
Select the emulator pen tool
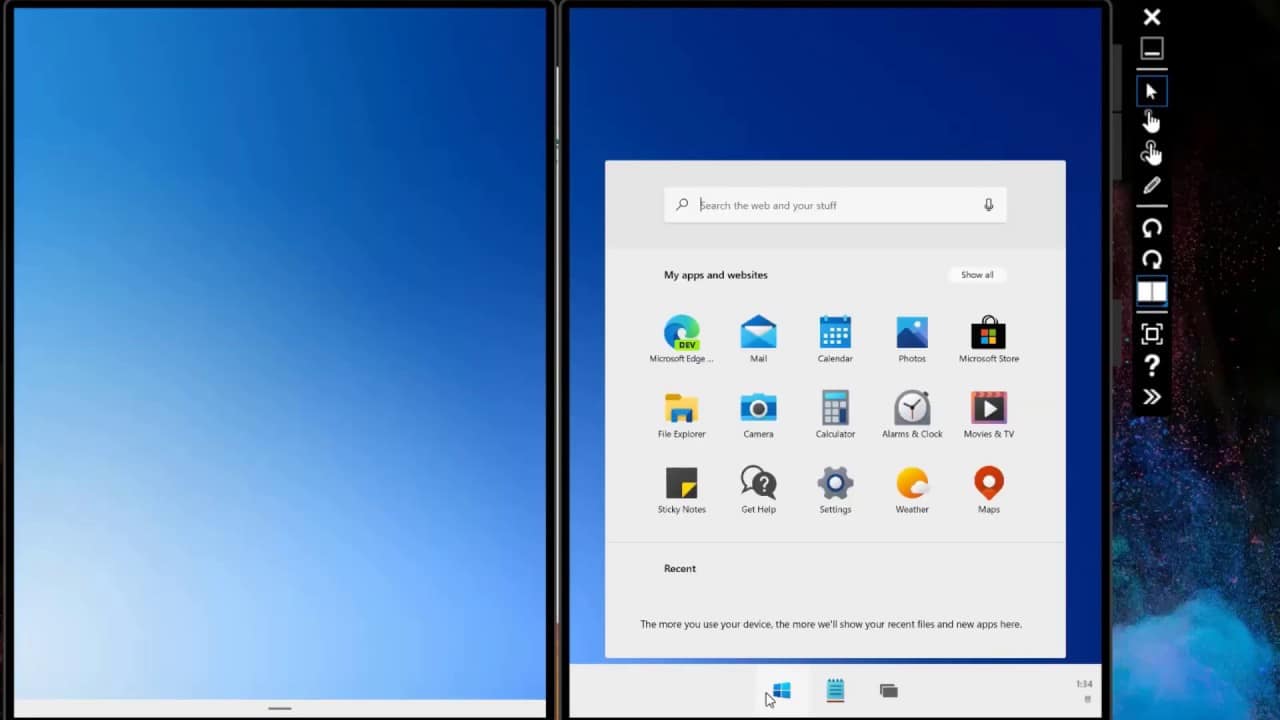(x=1152, y=185)
